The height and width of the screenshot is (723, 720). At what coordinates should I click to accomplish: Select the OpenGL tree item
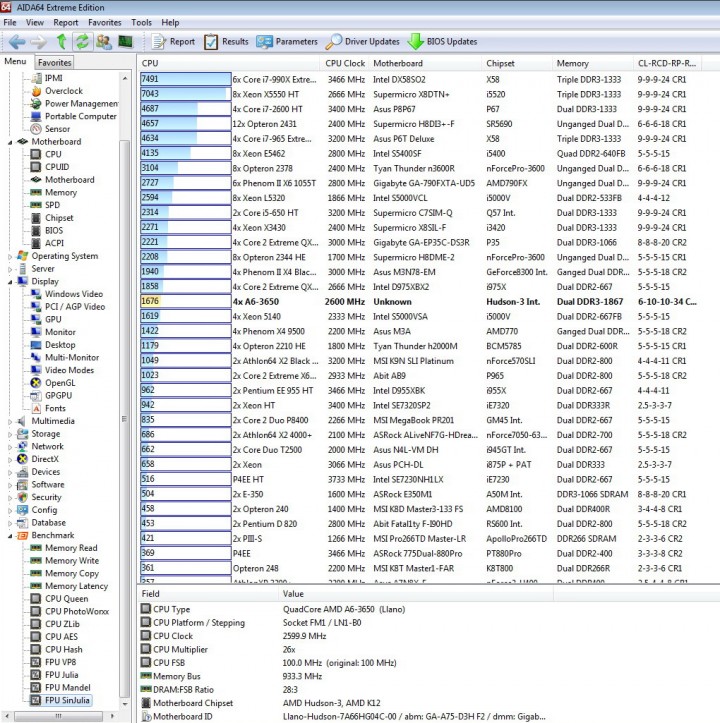[x=60, y=383]
